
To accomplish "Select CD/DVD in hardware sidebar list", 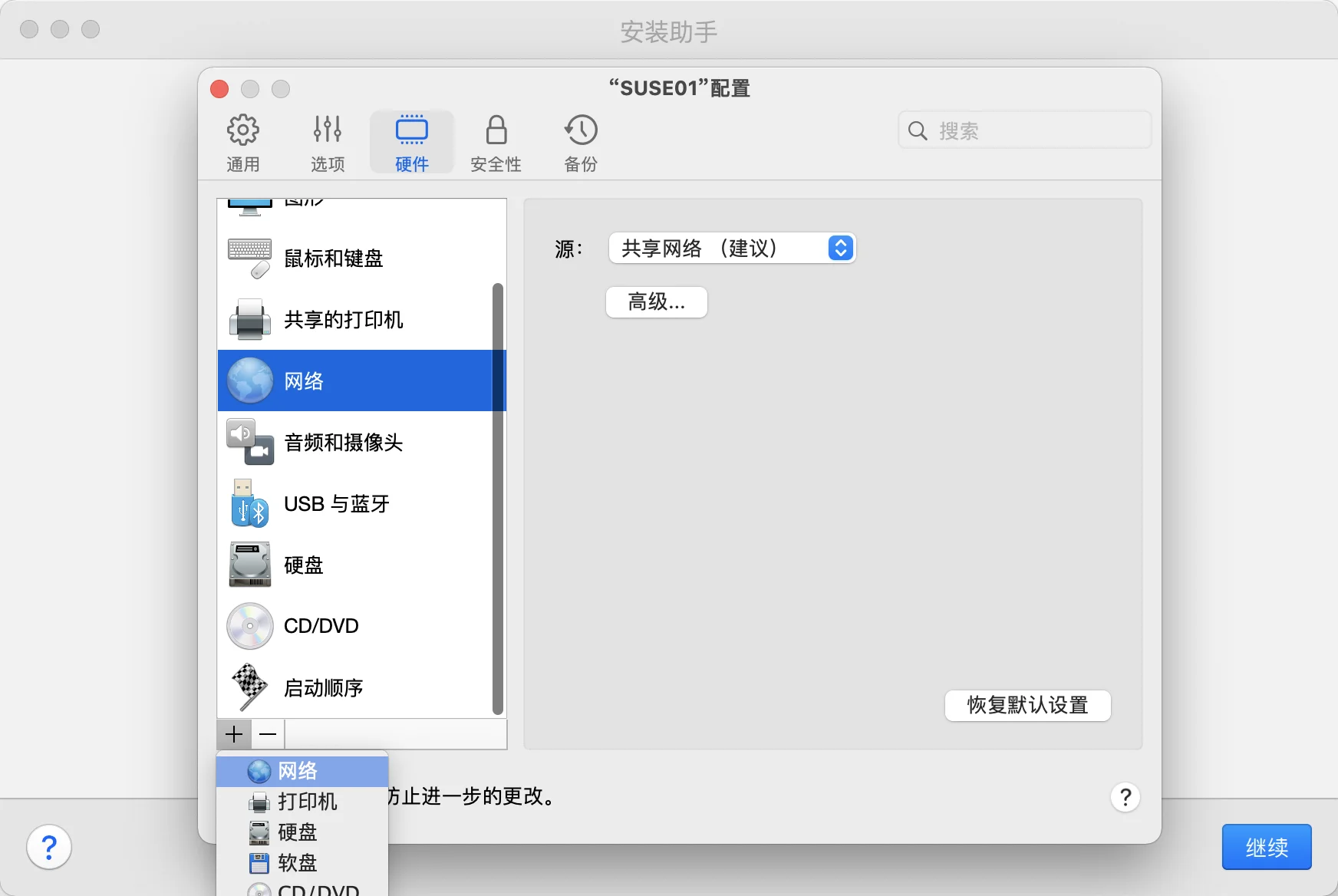I will tap(361, 626).
